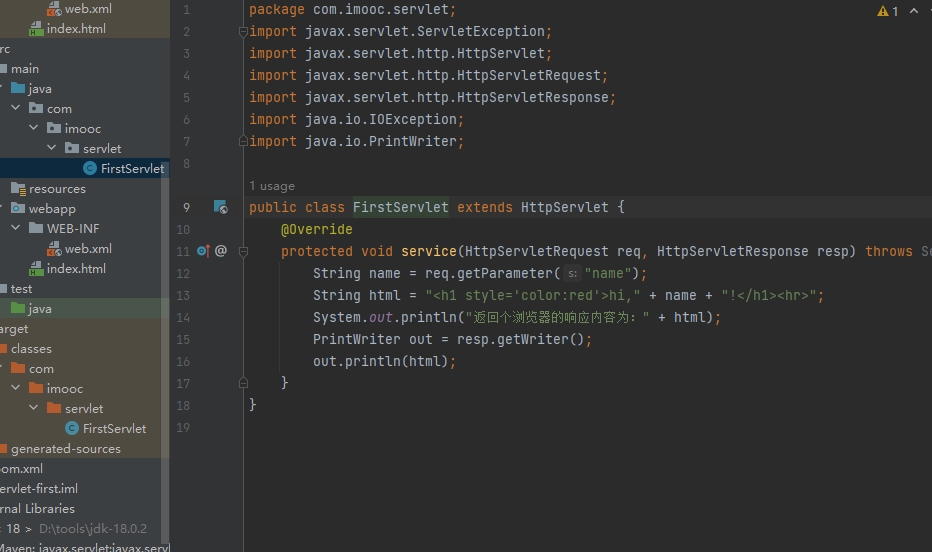Click the @ annotation gutter icon on line 11

(221, 251)
